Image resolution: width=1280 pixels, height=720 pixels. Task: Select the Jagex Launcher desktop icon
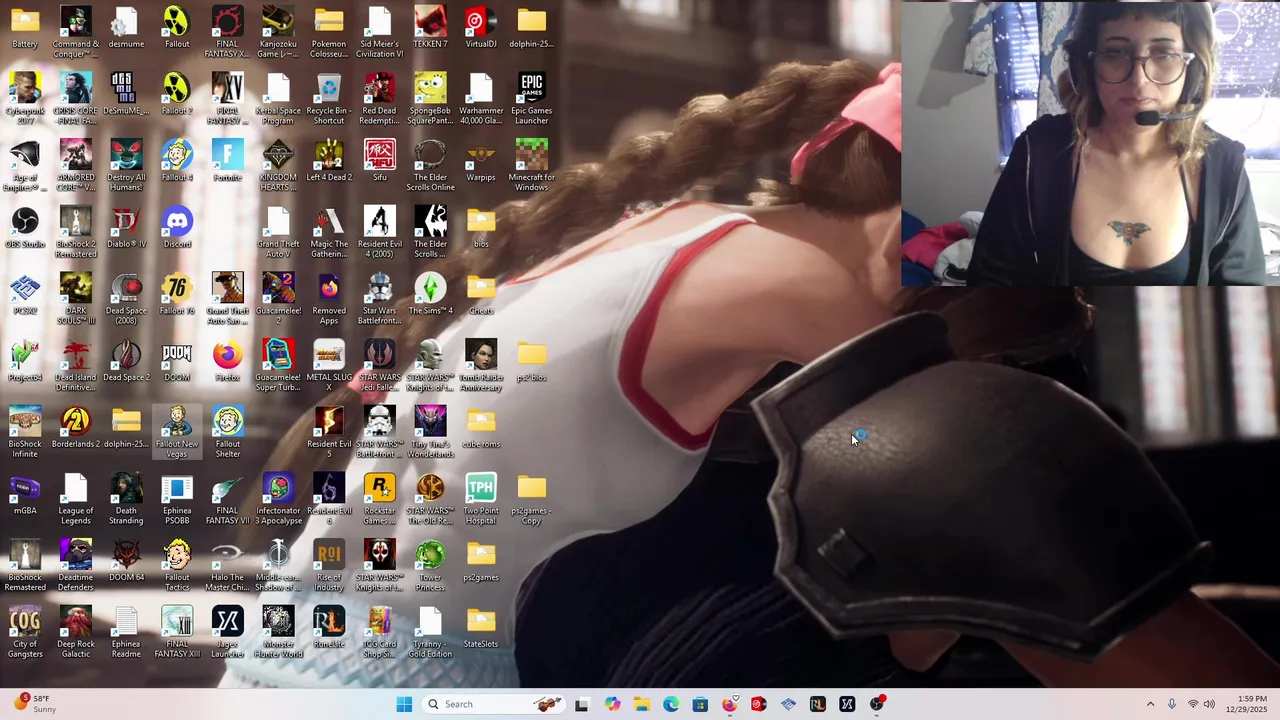[x=228, y=632]
